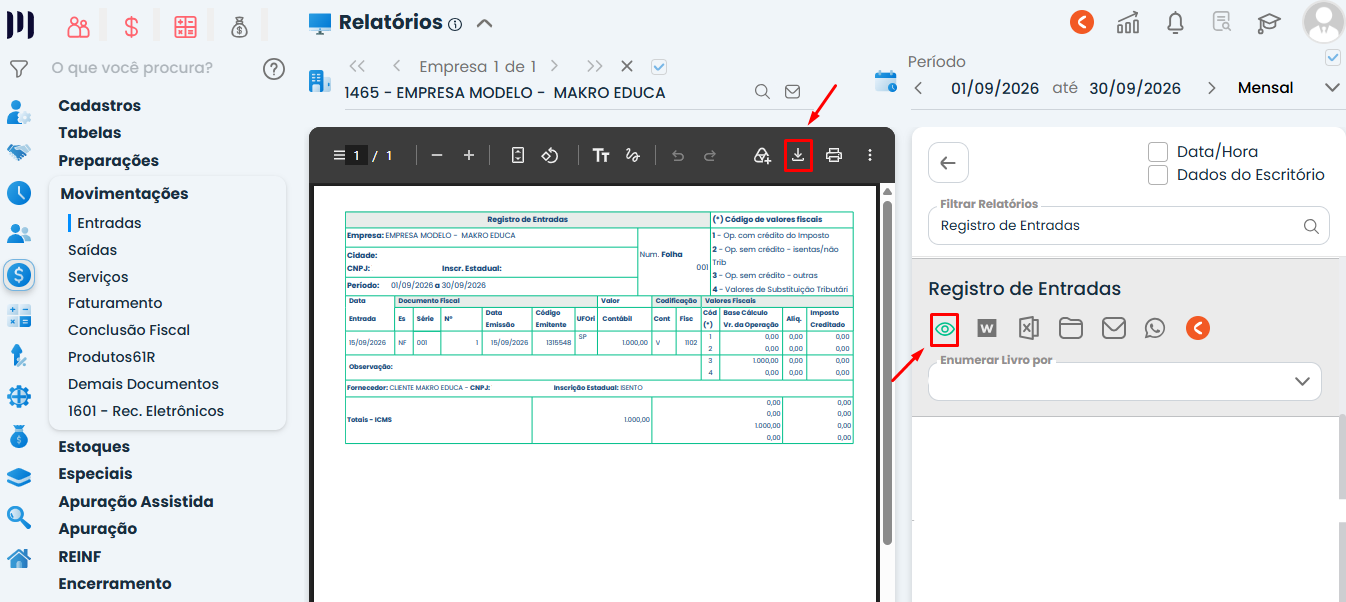Open the document search icon in header

[1222, 22]
